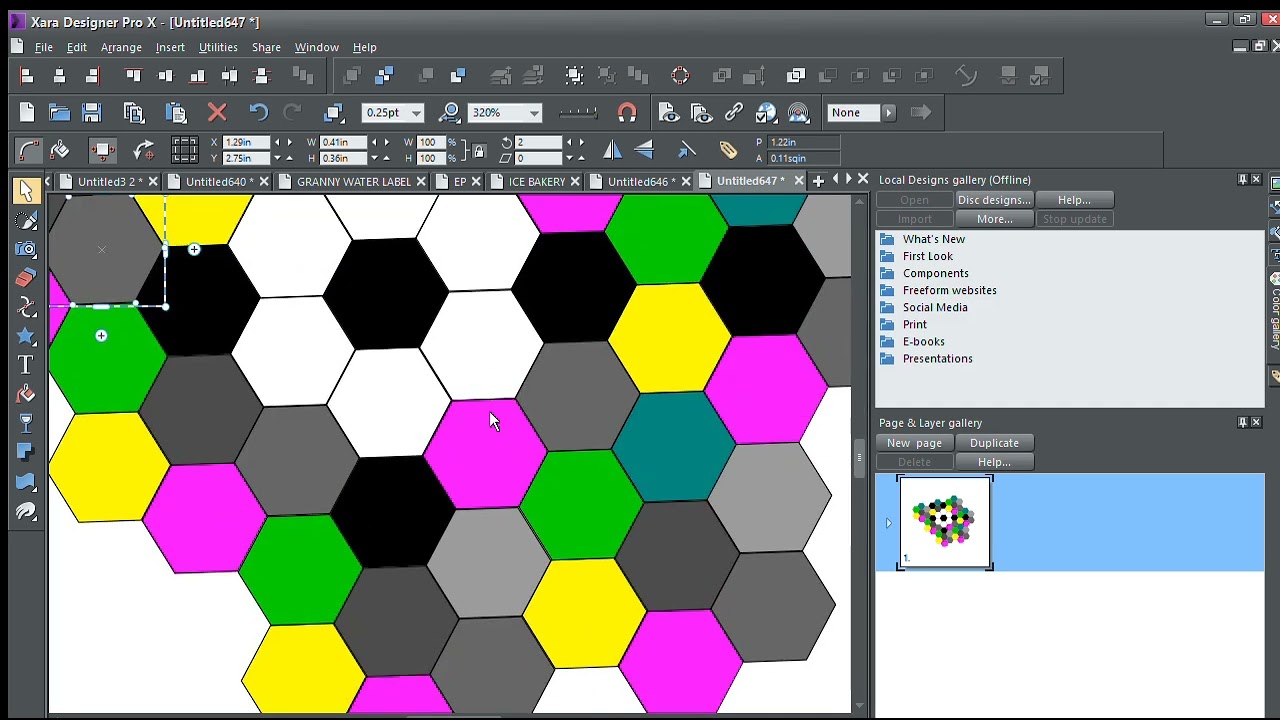Screen dimensions: 1280x720
Task: Select the Freehand and Brush drawing tool
Action: [x=26, y=220]
